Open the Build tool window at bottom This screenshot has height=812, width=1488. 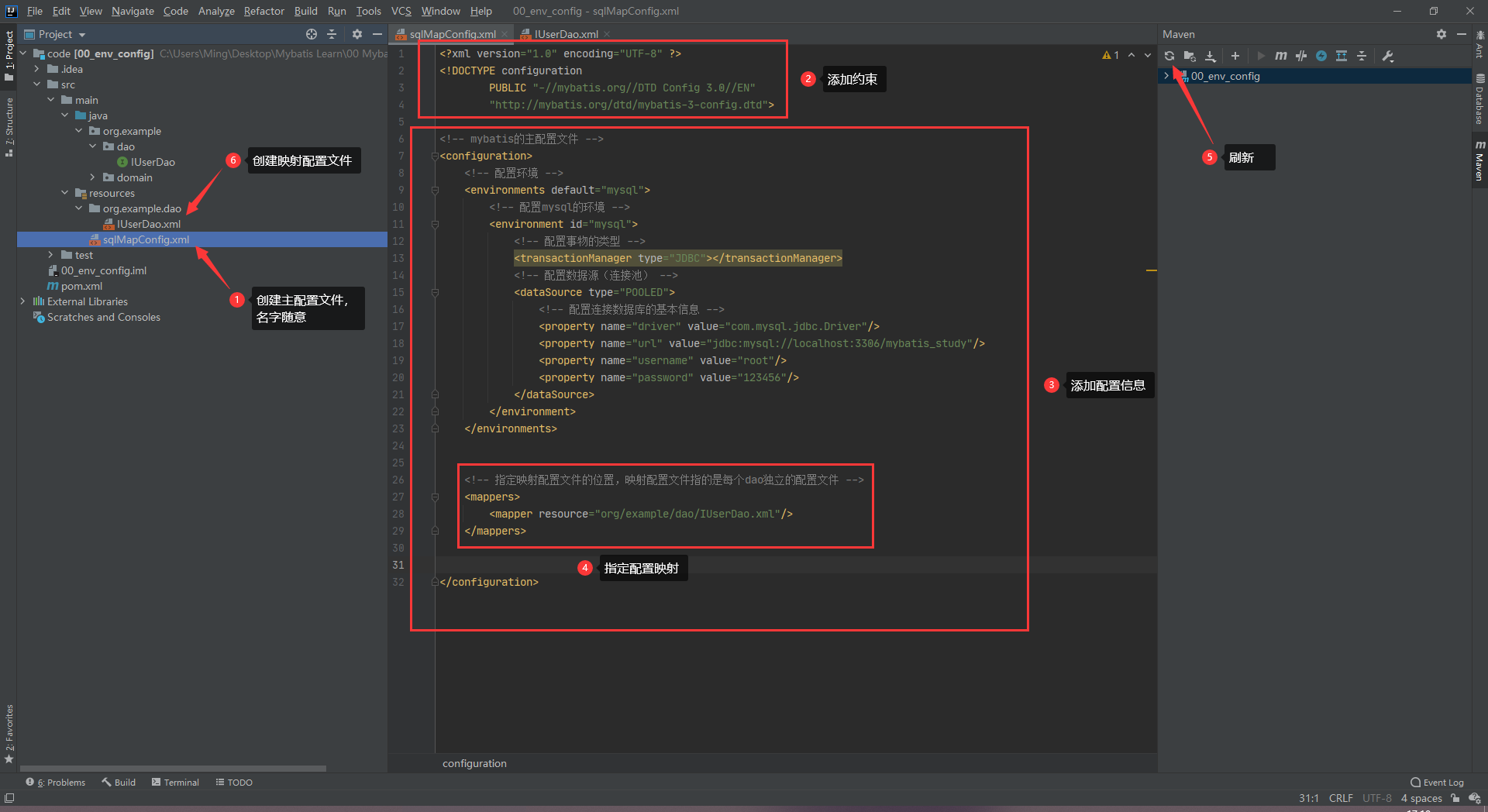coord(119,783)
